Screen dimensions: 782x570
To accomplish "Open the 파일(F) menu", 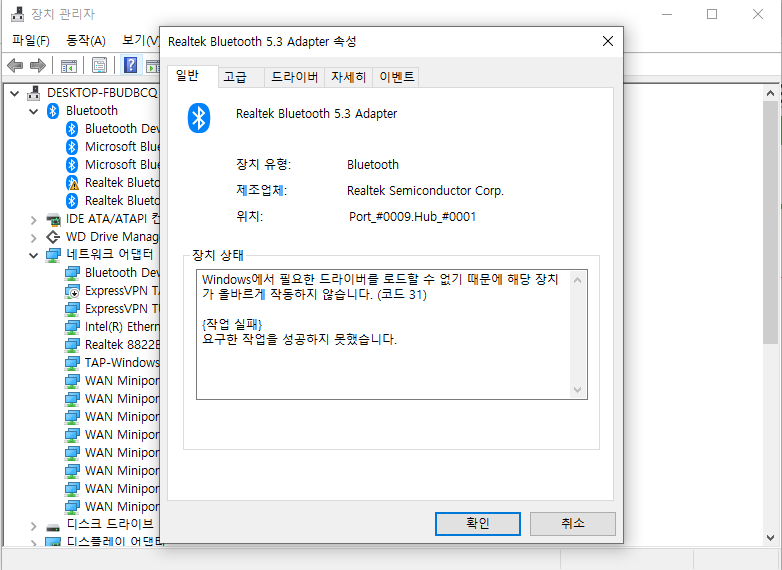I will pyautogui.click(x=31, y=40).
